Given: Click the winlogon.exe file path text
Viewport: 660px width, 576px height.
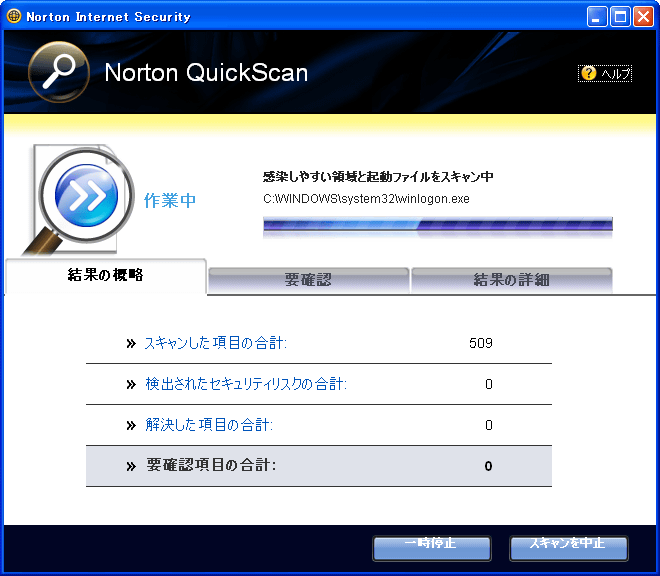Looking at the screenshot, I should click(366, 199).
